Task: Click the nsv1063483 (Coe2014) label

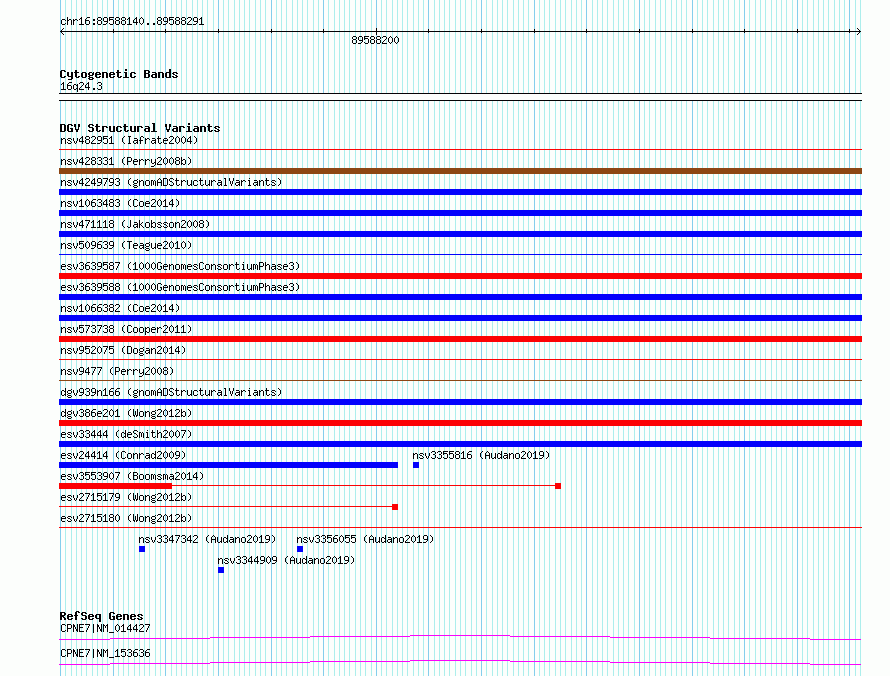Action: [x=120, y=203]
